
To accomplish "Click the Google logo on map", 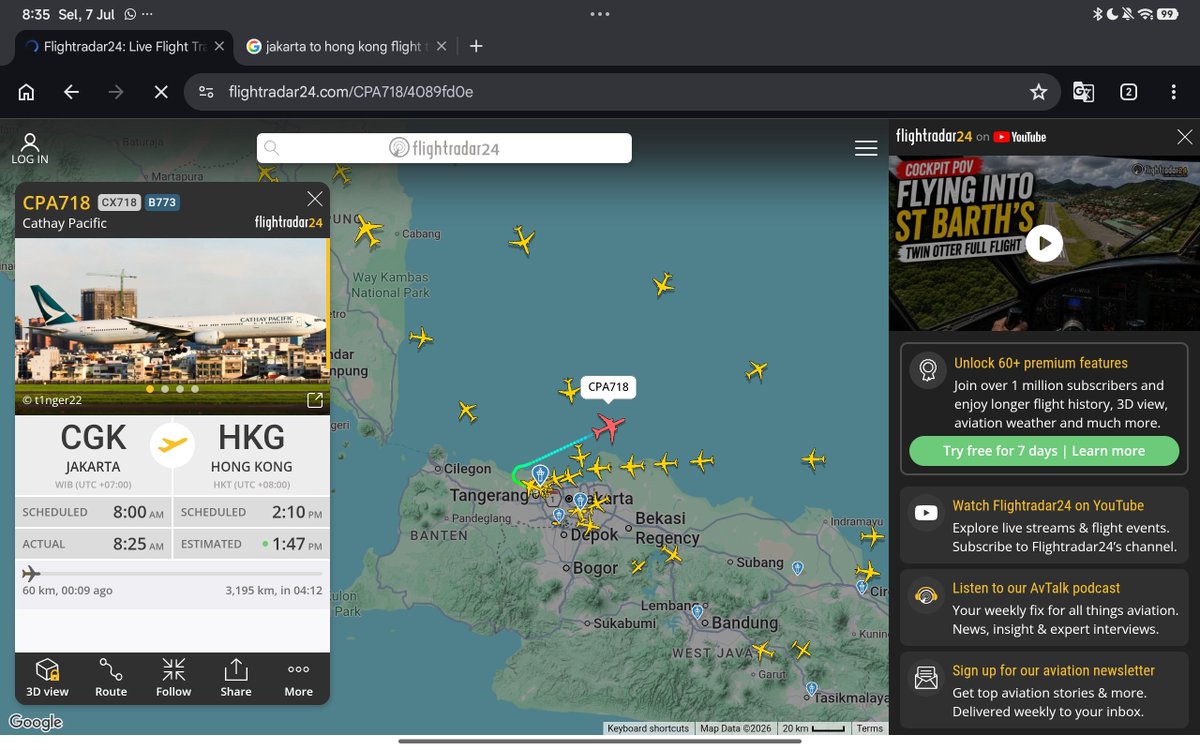I will (x=36, y=722).
